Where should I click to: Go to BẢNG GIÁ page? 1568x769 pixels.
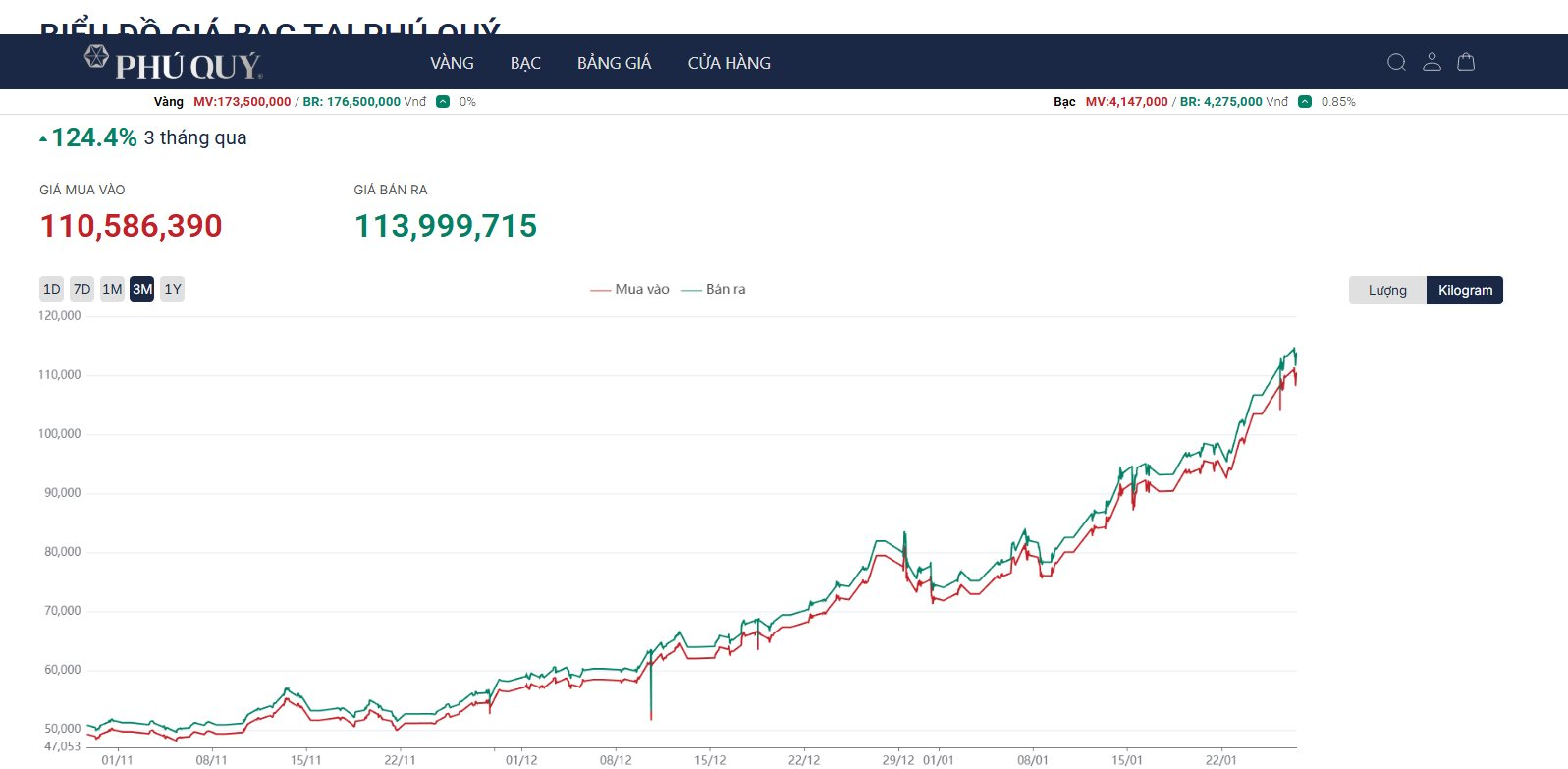[x=614, y=63]
